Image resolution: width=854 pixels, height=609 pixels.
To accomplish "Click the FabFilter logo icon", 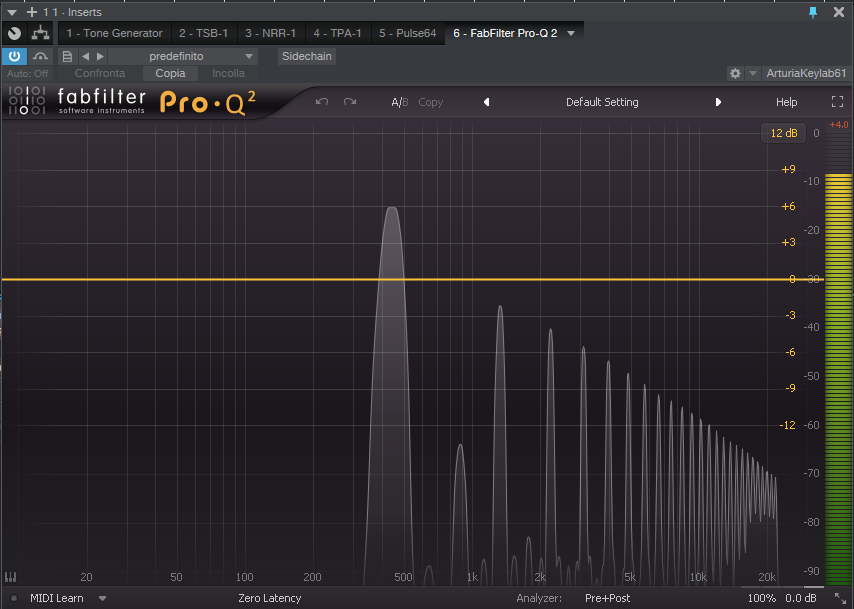I will 27,100.
